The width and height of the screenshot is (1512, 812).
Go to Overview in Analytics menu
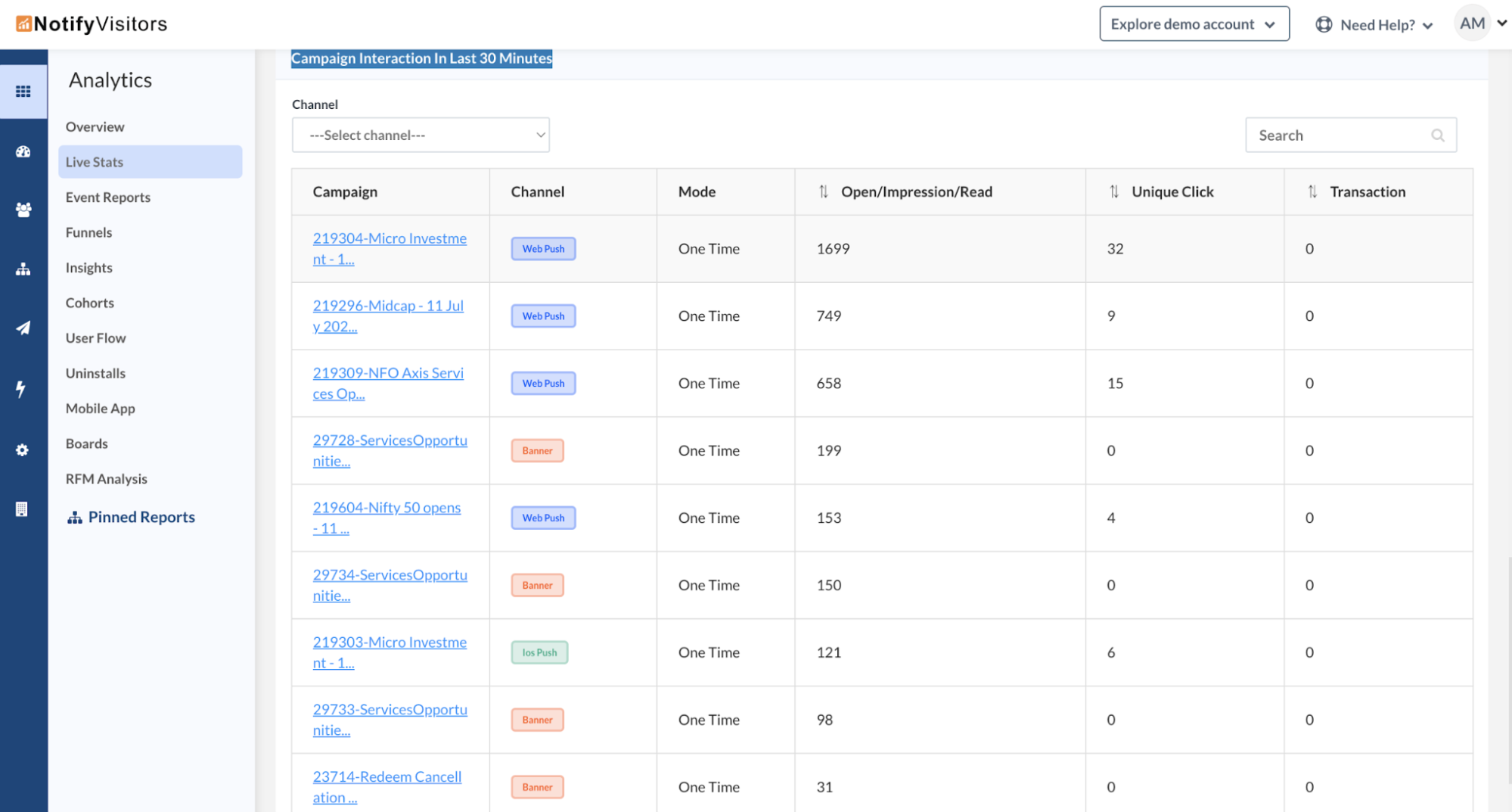95,127
